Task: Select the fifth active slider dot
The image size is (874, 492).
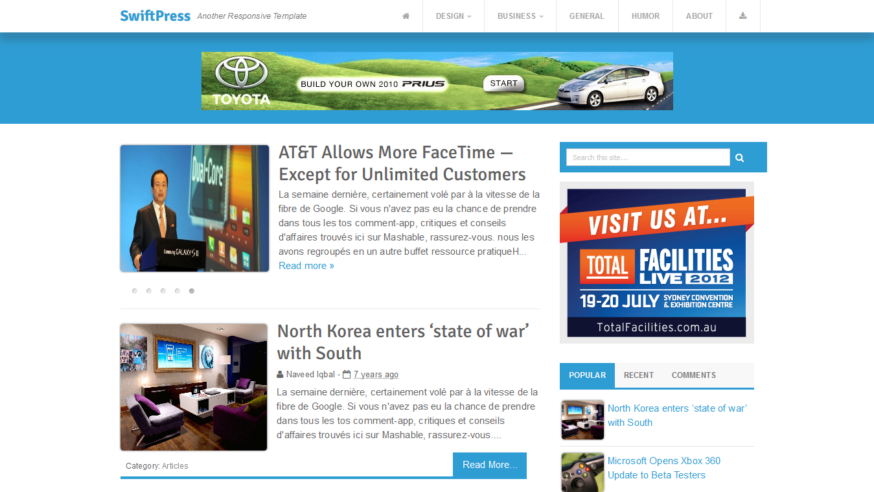Action: click(x=192, y=291)
